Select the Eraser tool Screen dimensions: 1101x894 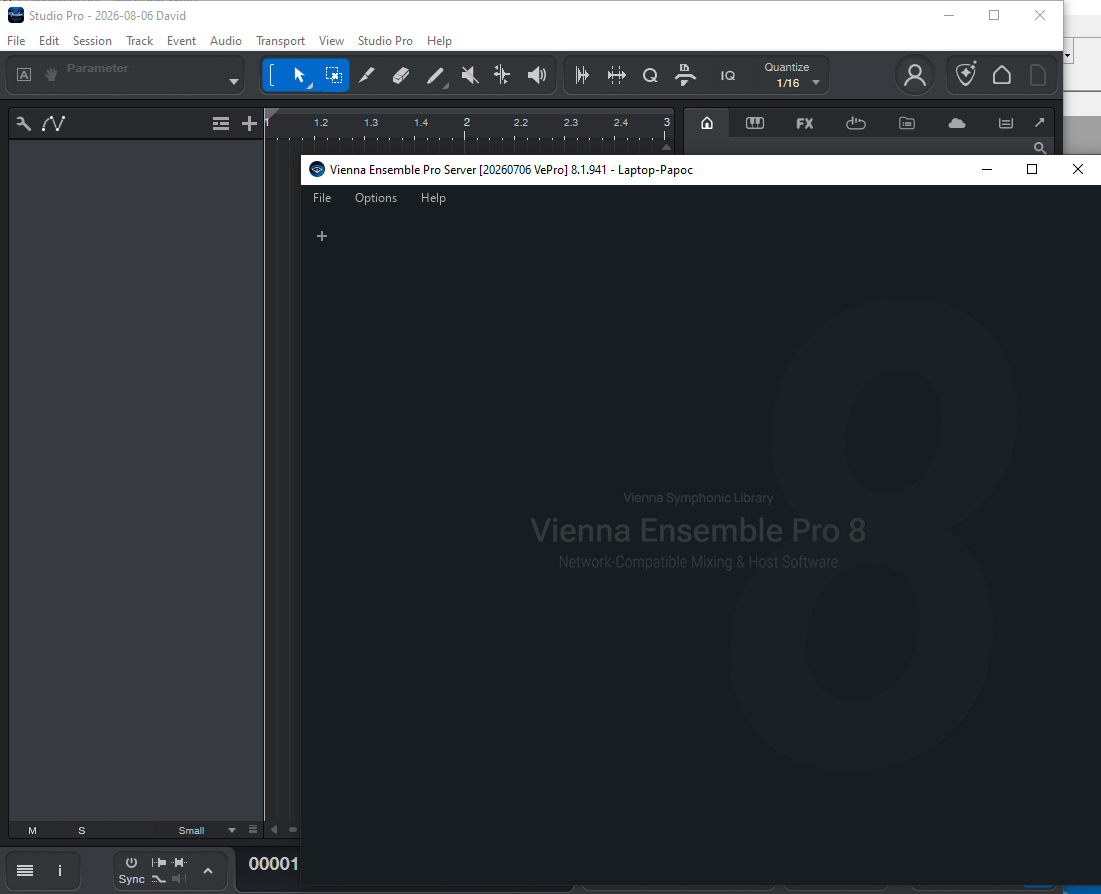click(400, 75)
